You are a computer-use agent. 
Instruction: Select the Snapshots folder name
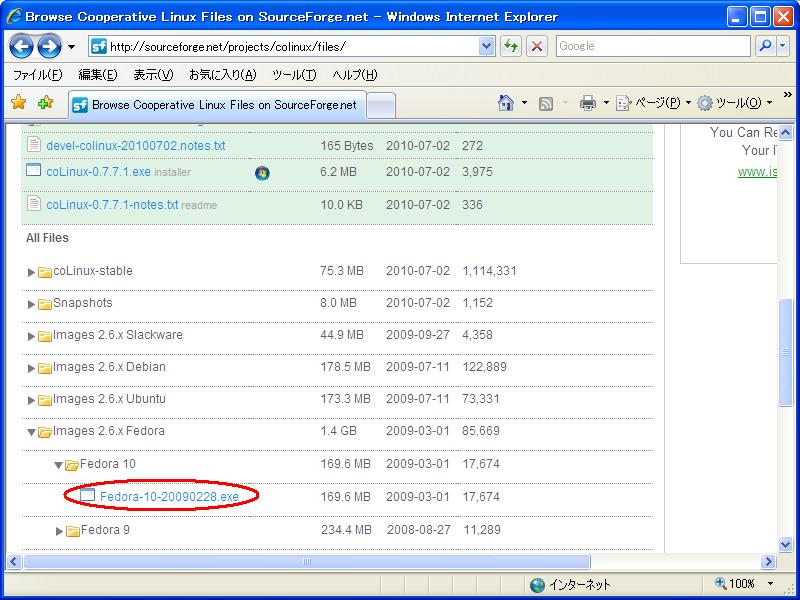(x=83, y=303)
